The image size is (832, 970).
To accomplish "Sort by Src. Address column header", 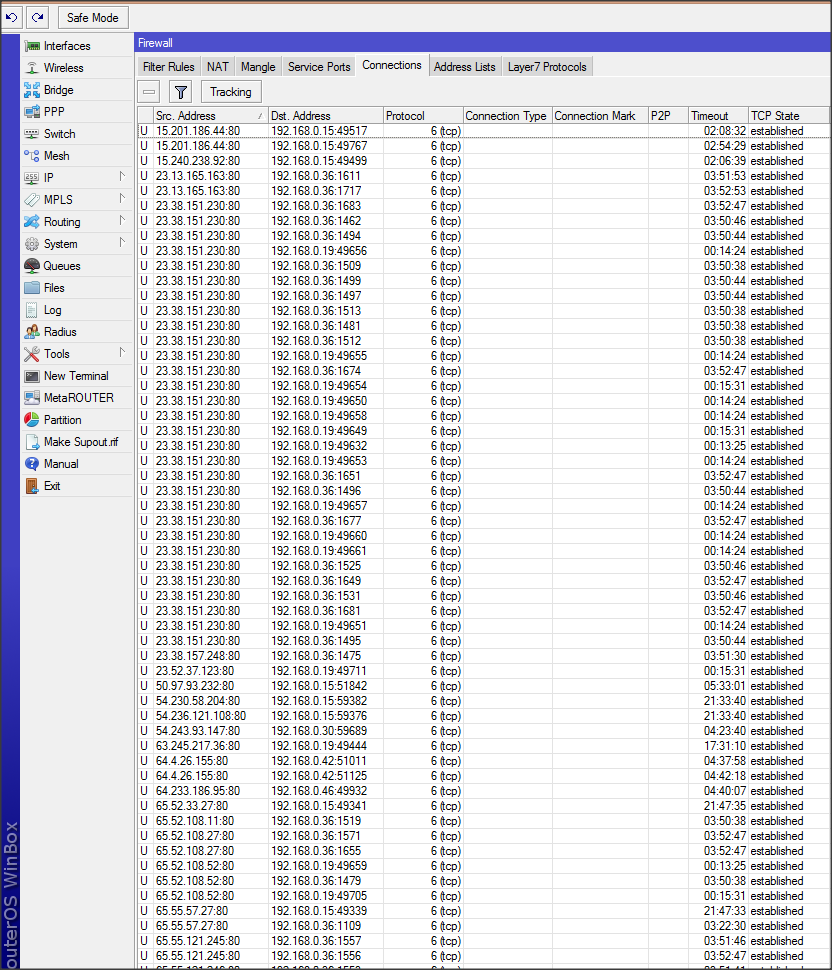I will tap(211, 116).
